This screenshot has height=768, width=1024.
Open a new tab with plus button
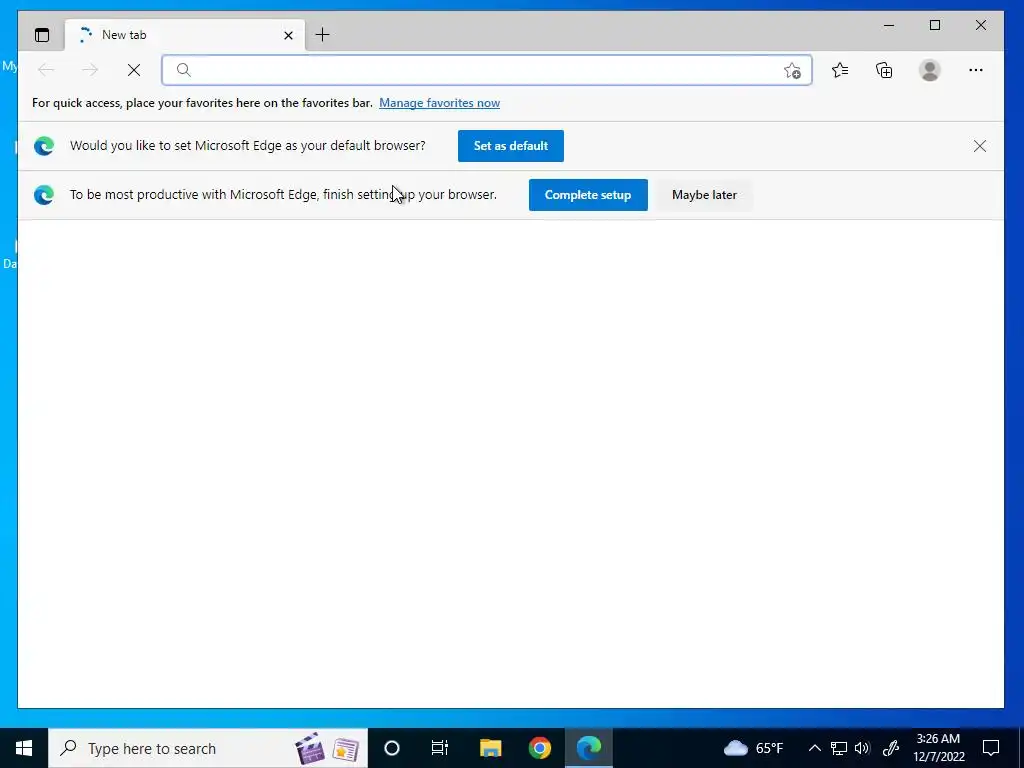point(323,35)
